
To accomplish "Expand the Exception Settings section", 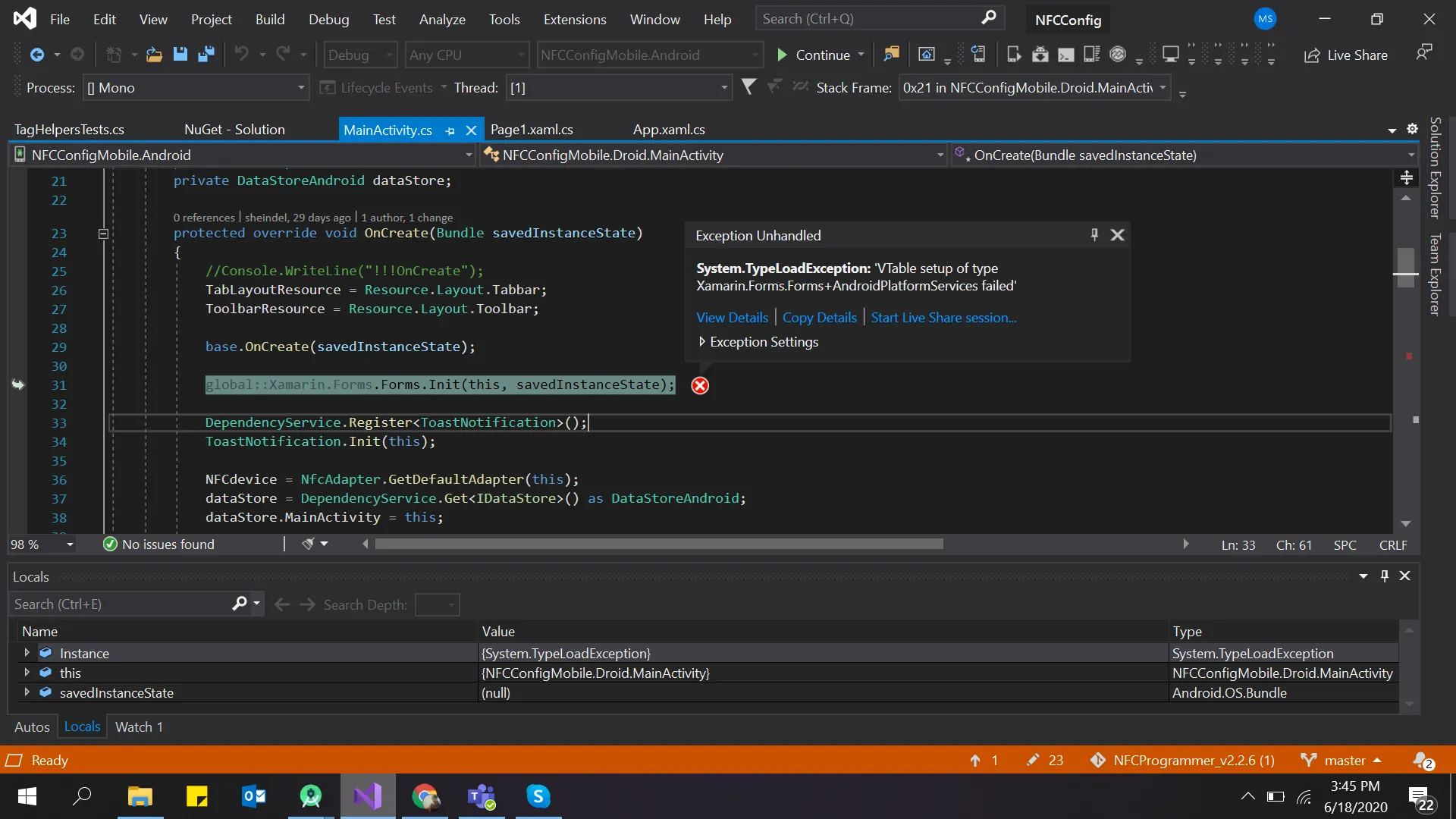I will pyautogui.click(x=702, y=342).
